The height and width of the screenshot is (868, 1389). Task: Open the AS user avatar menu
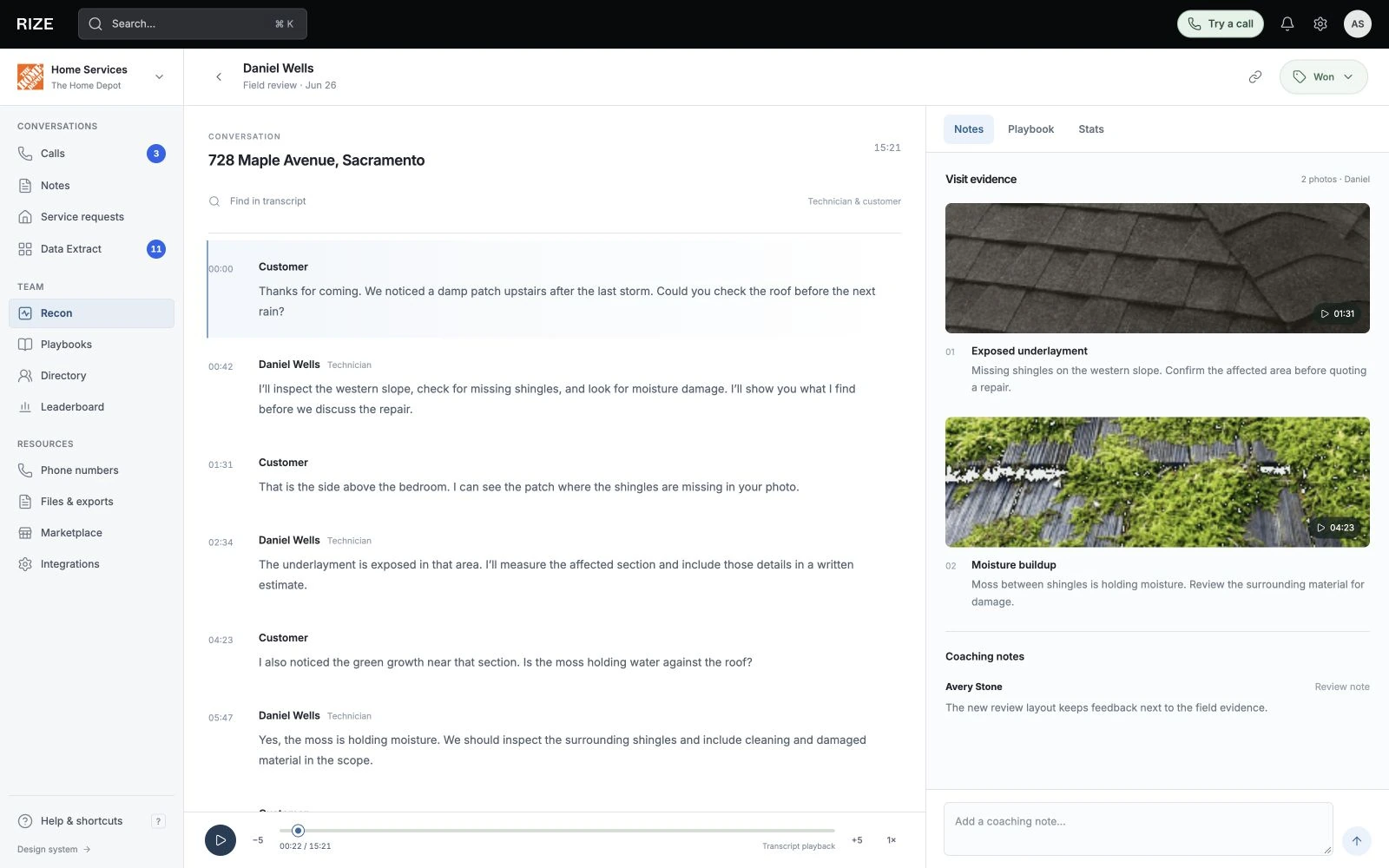[x=1358, y=24]
